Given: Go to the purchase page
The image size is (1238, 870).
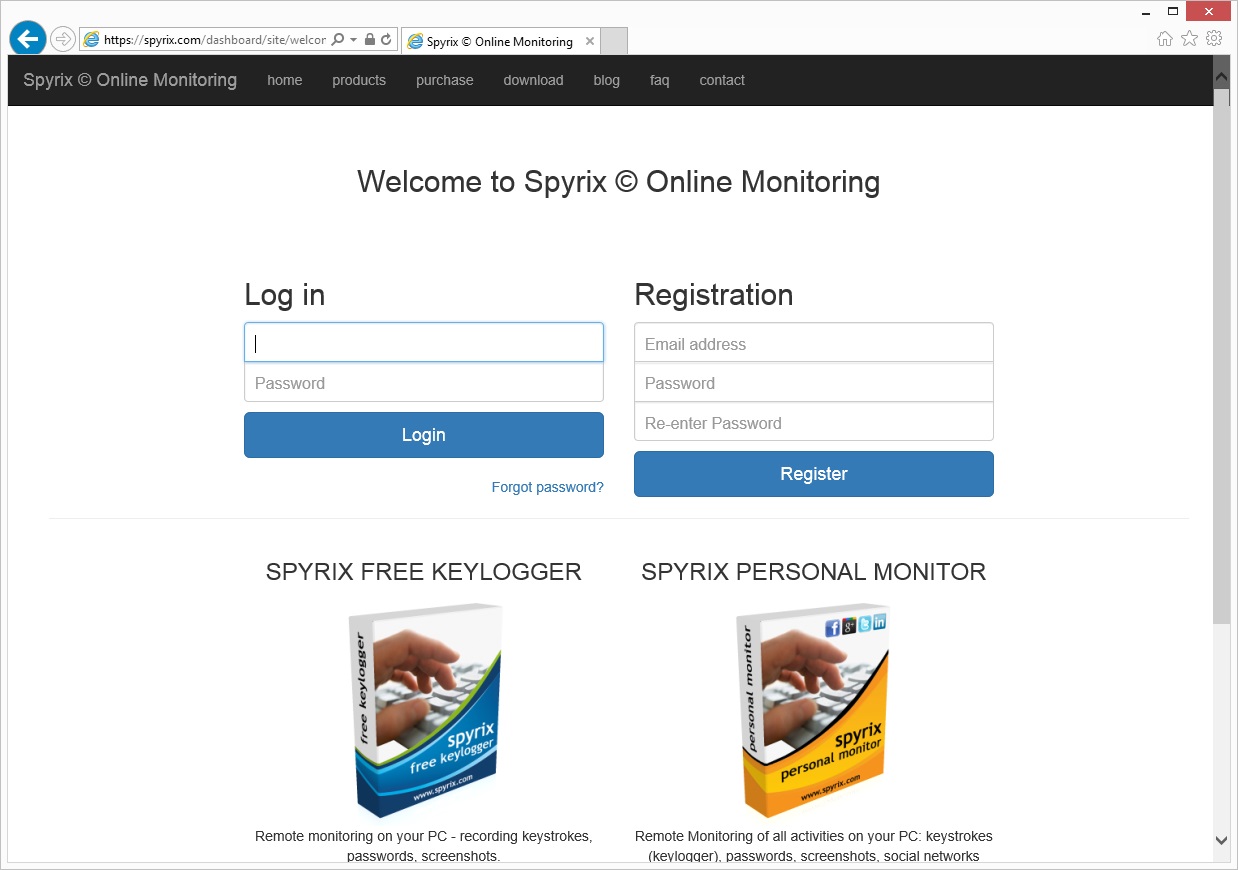Looking at the screenshot, I should (x=445, y=80).
